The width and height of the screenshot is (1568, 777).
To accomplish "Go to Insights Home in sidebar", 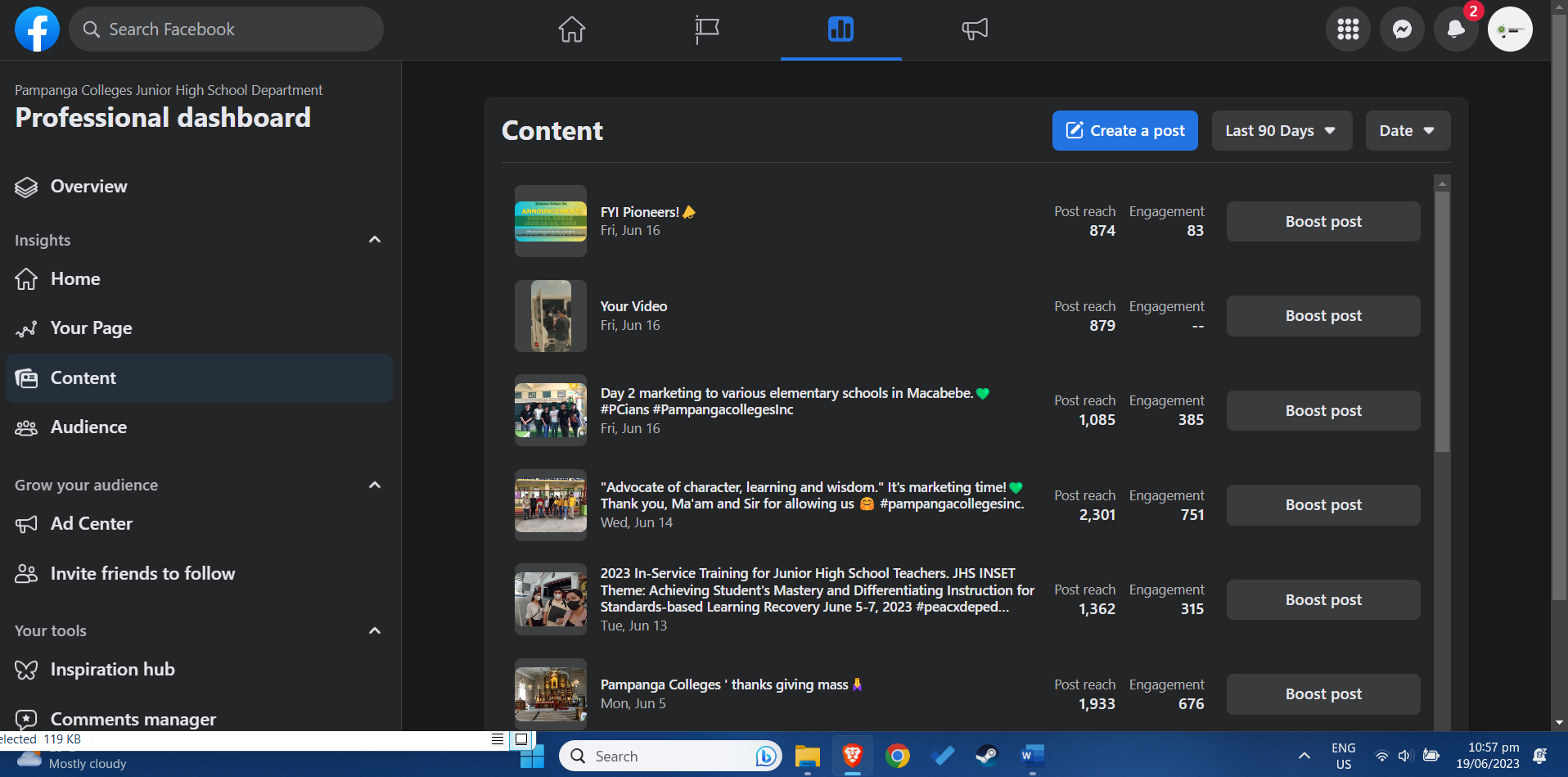I will (x=199, y=279).
